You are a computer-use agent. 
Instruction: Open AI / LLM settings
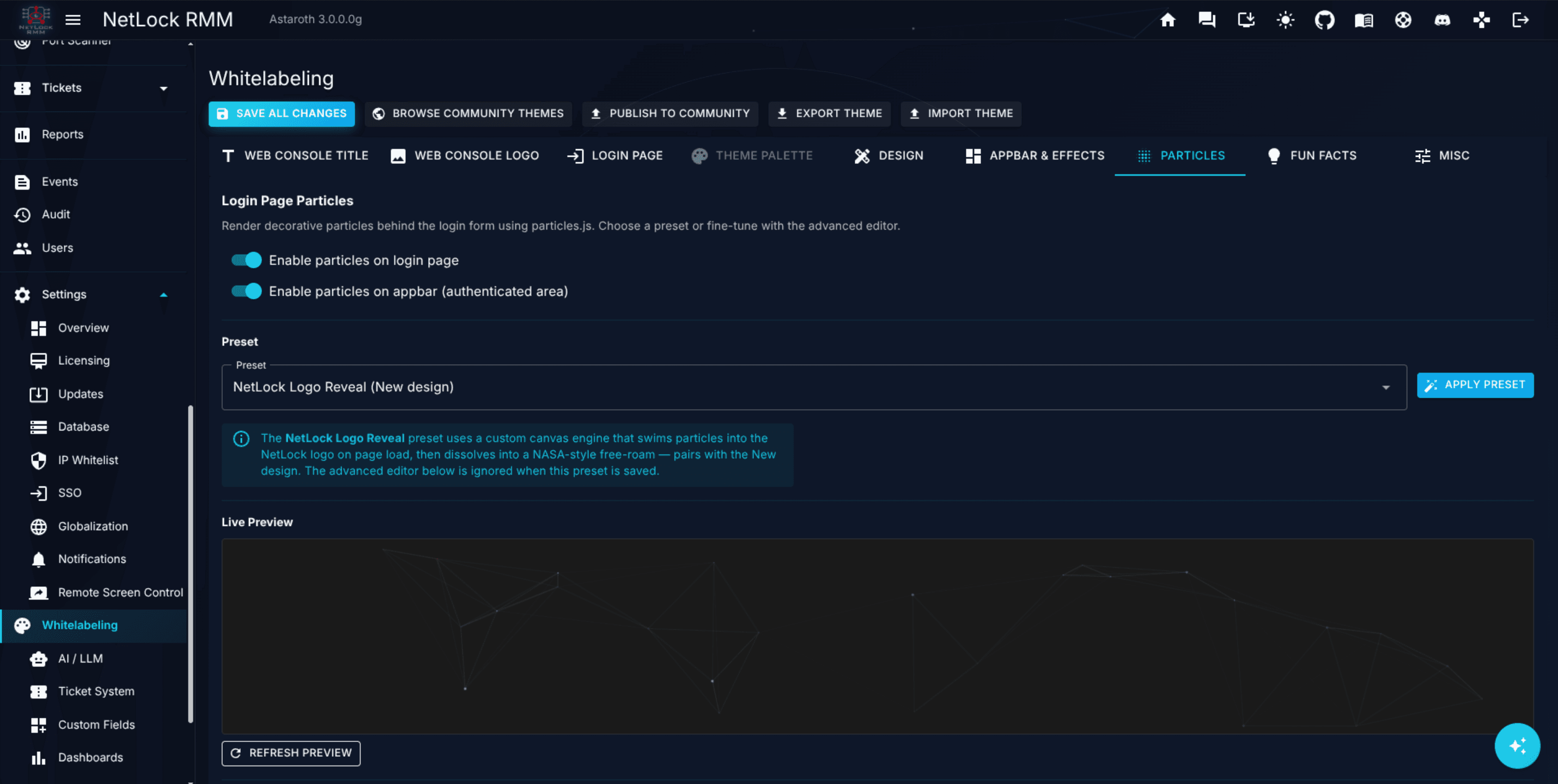[94, 659]
